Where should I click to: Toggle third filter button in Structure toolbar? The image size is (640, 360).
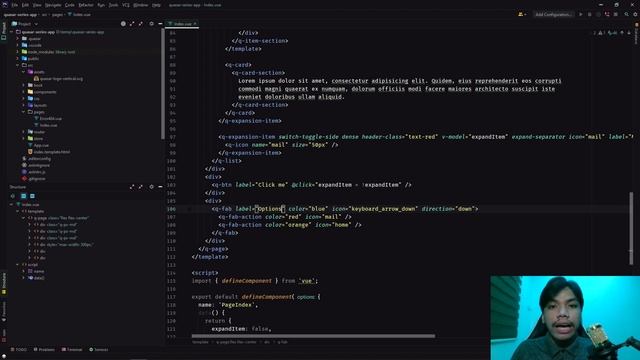coord(32,196)
